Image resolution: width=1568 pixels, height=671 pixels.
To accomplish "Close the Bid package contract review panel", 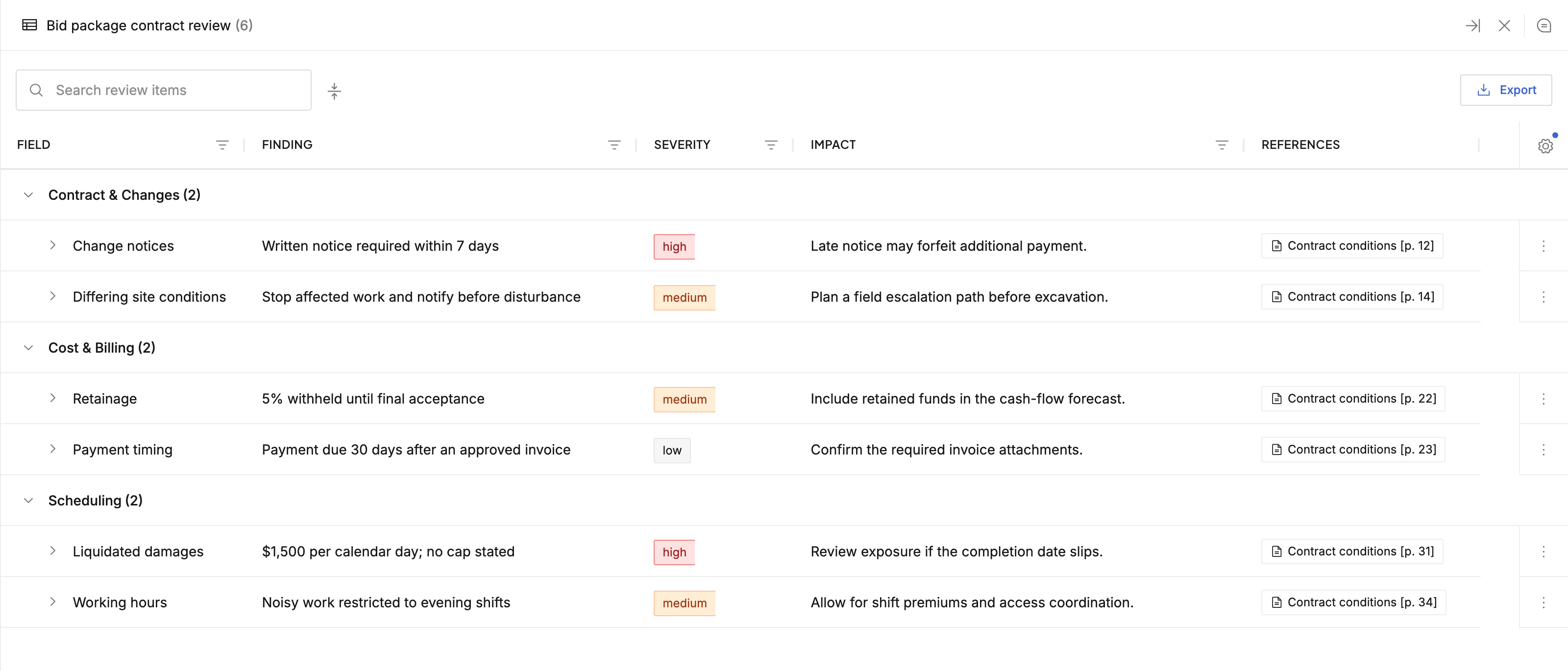I will (1504, 25).
